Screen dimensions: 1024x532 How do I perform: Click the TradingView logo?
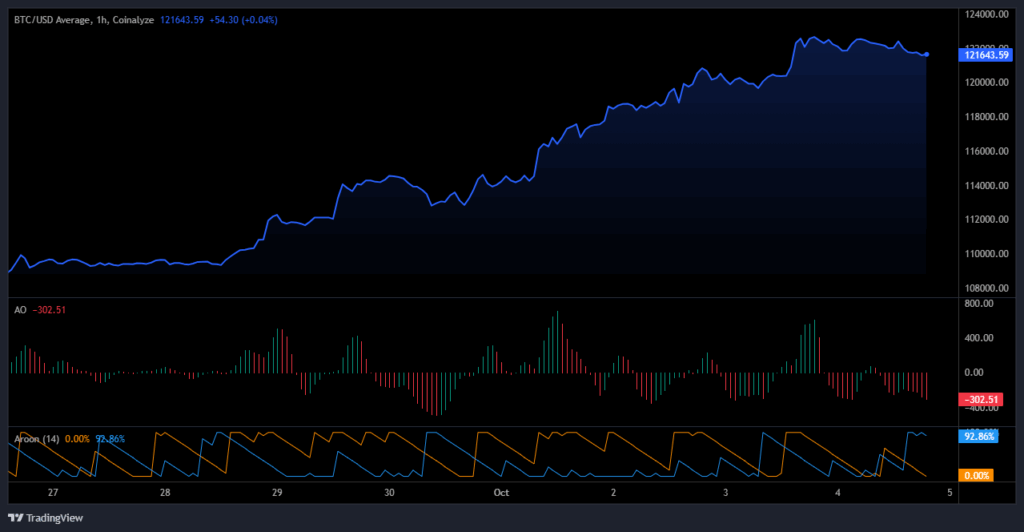(x=47, y=517)
